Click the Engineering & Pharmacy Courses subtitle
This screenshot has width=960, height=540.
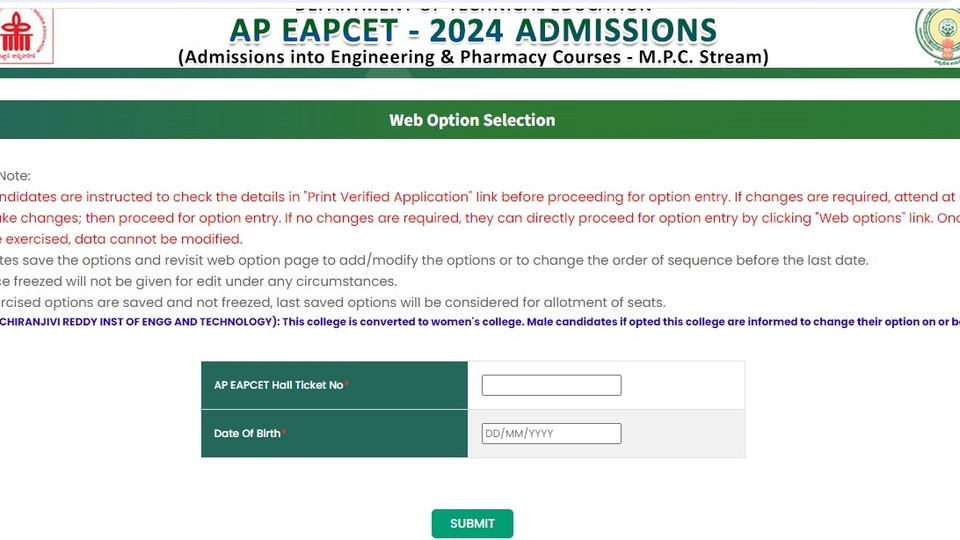click(x=473, y=57)
